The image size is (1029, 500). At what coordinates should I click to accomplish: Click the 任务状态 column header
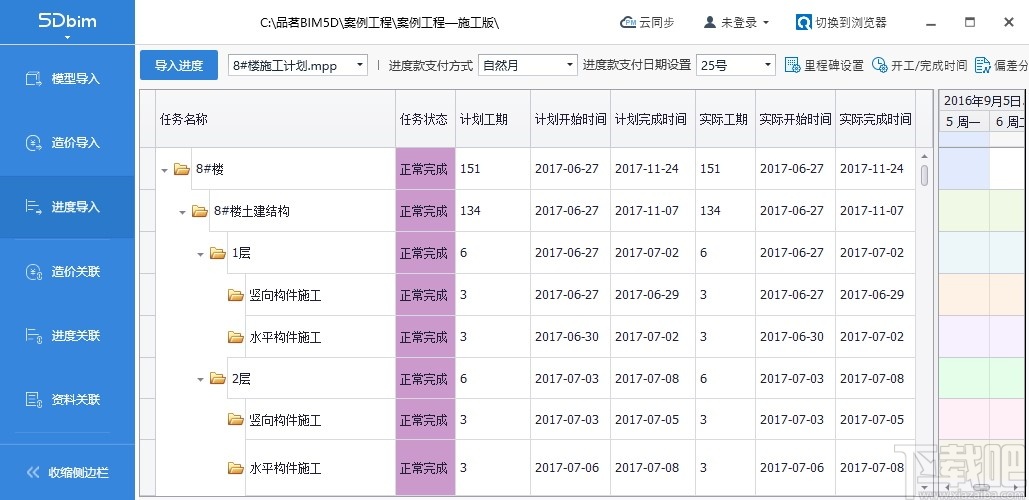pyautogui.click(x=425, y=119)
